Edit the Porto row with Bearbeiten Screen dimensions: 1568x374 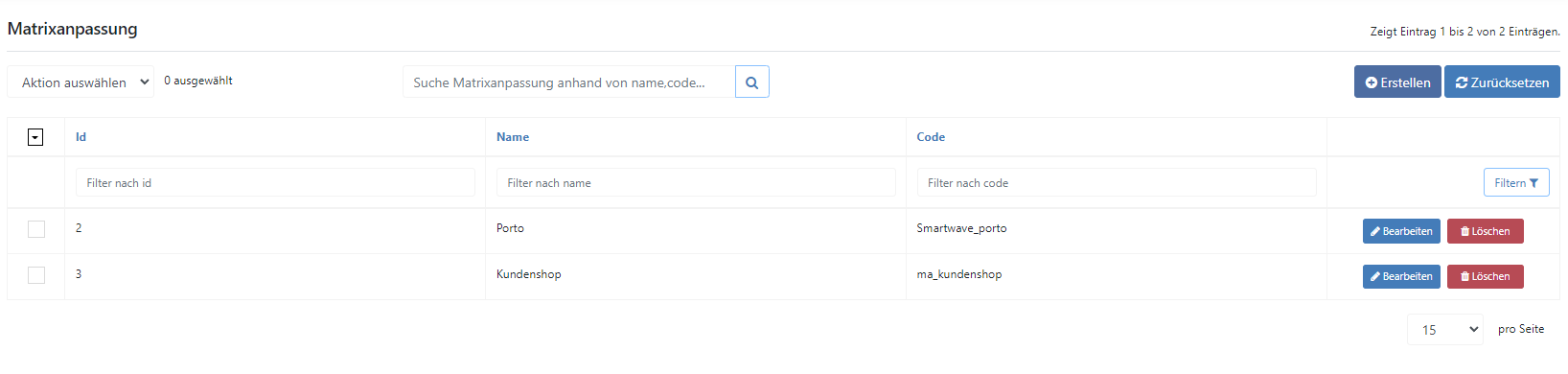click(1401, 231)
